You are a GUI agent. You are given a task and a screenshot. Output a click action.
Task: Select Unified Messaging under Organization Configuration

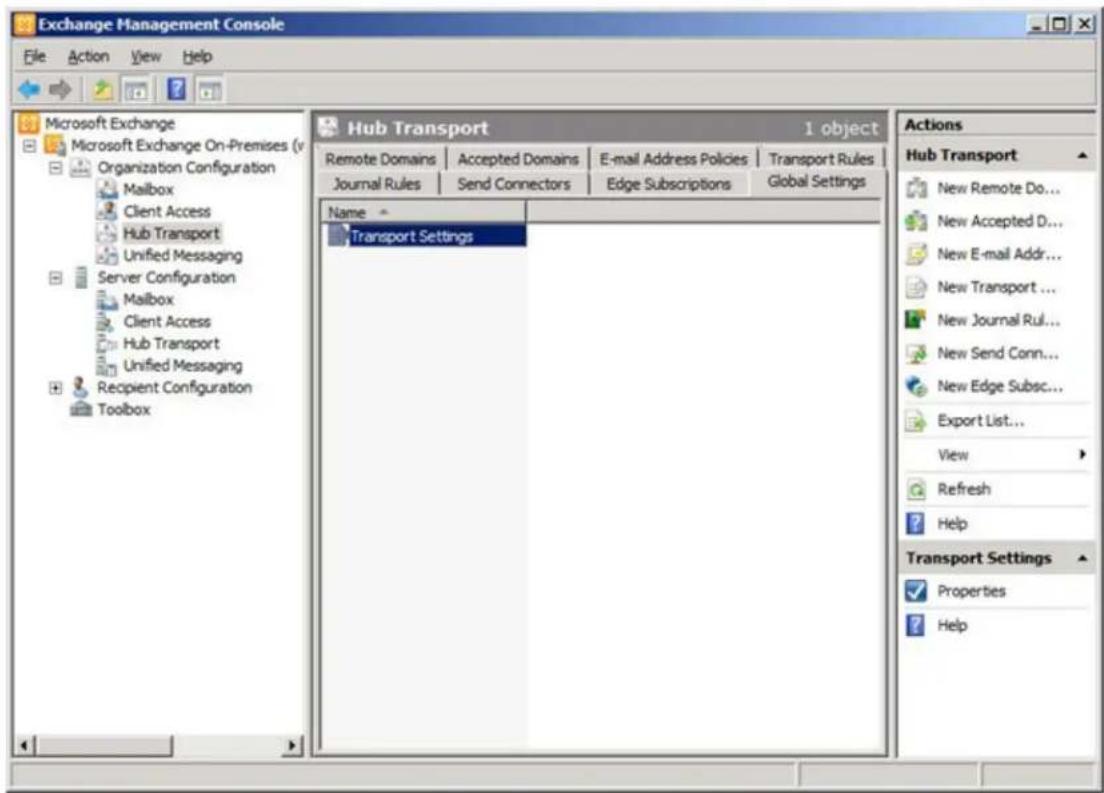pos(183,256)
